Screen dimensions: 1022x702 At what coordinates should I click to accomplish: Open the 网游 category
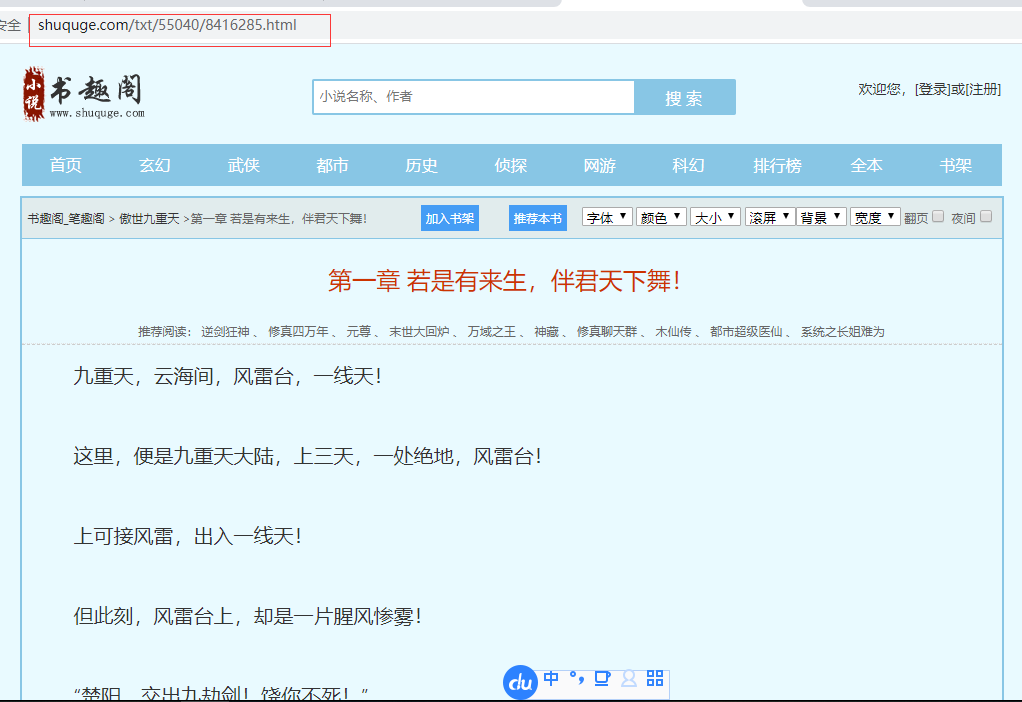(x=600, y=165)
